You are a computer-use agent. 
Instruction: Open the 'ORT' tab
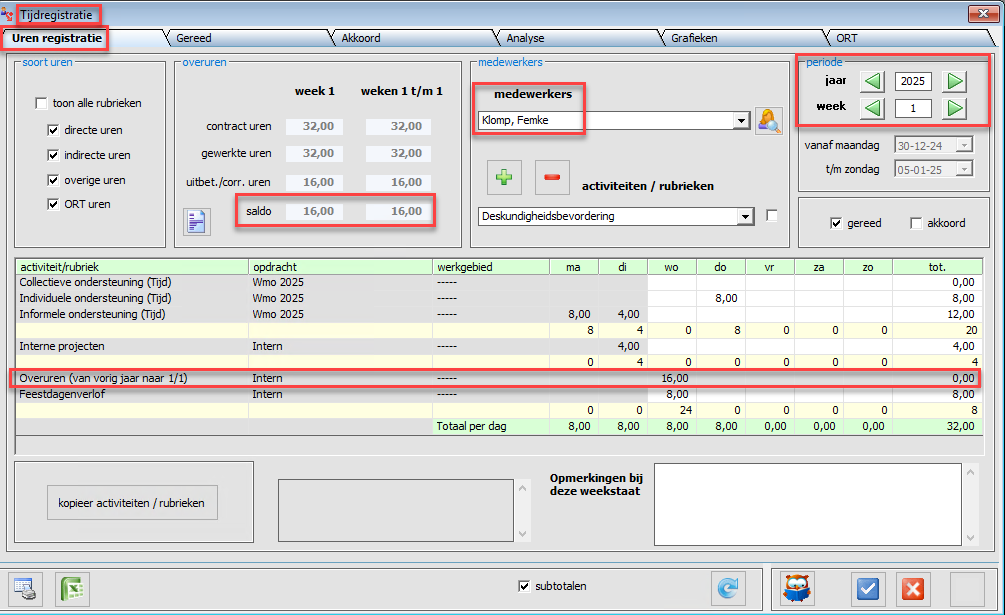tap(847, 38)
